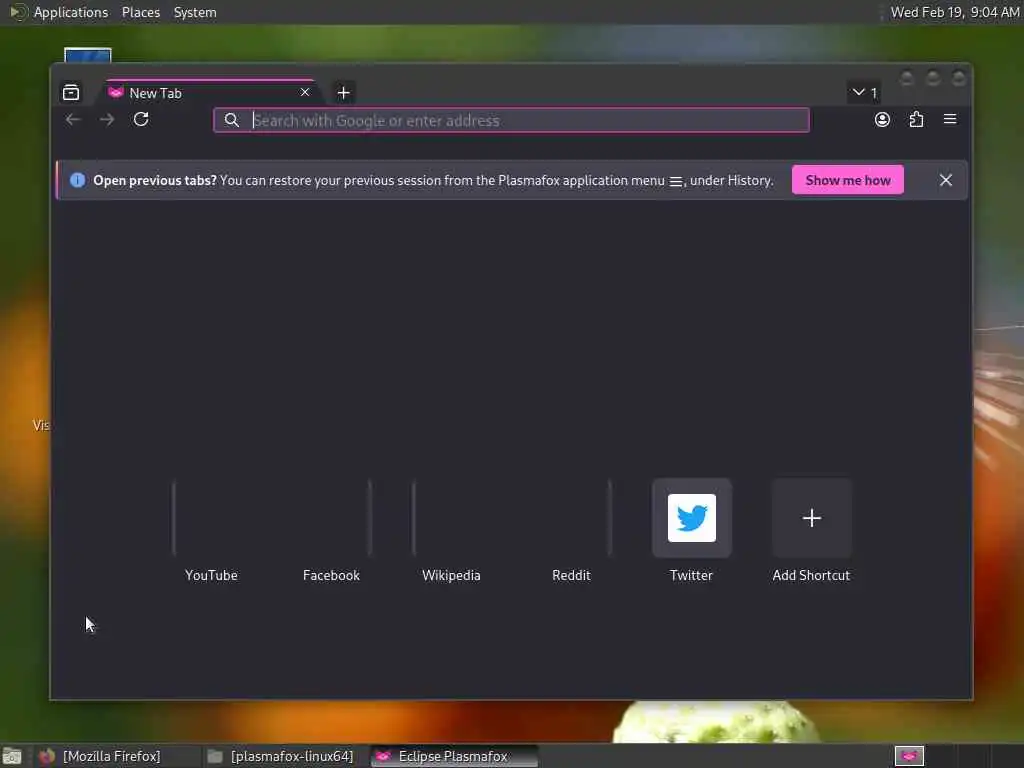Click the Add Shortcut plus tile
The height and width of the screenshot is (768, 1024).
[x=812, y=519]
